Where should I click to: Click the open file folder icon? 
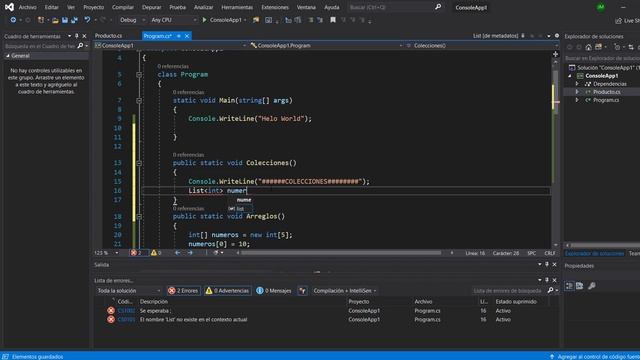tap(55, 20)
